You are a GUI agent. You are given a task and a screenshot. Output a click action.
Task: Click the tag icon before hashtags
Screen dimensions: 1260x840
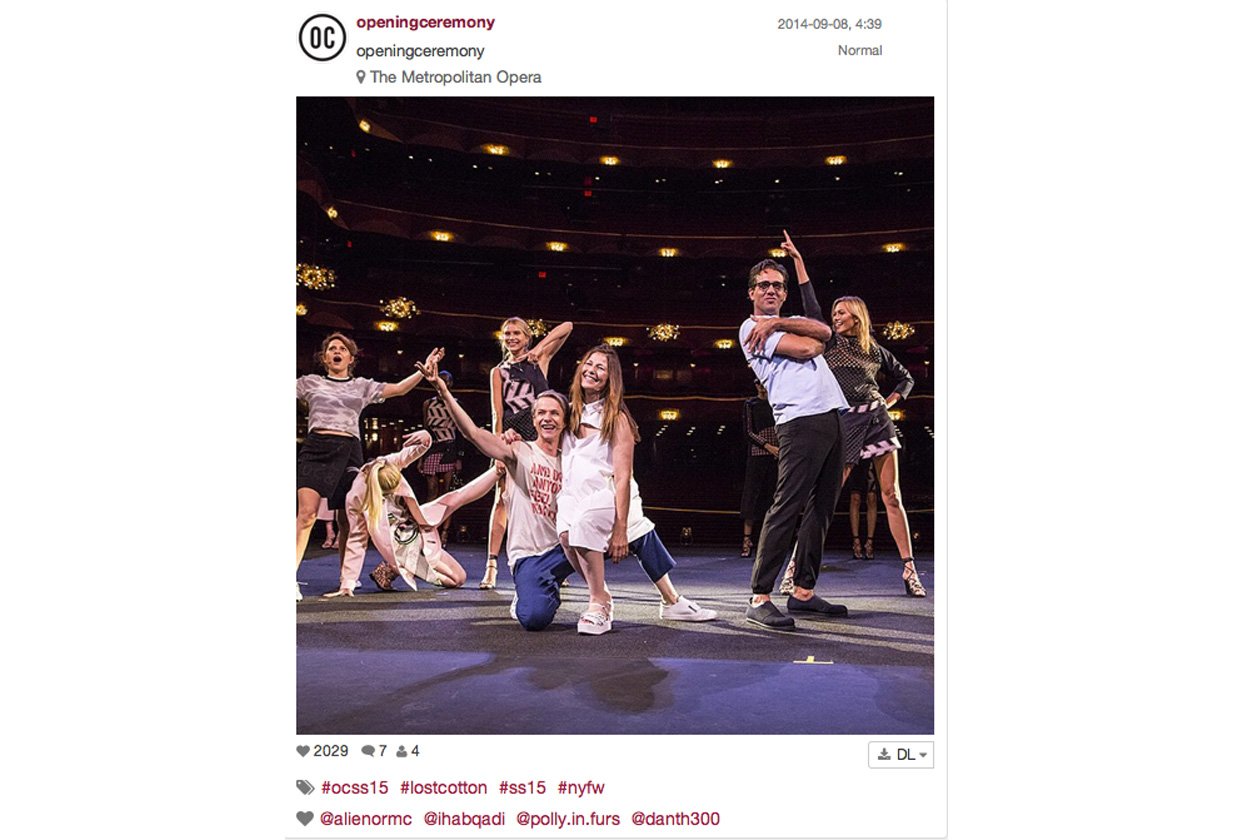tap(305, 788)
